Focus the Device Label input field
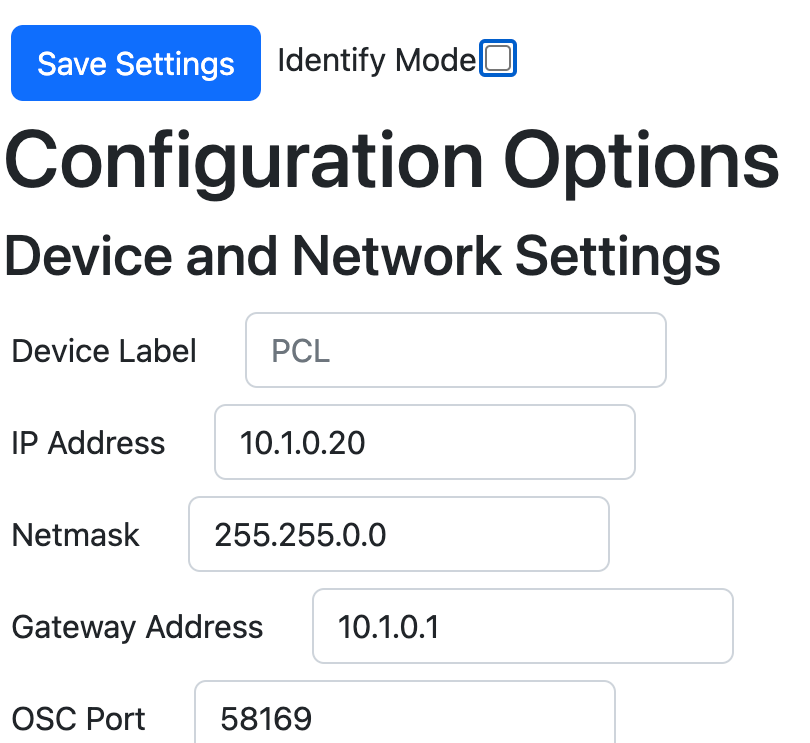810x743 pixels. pos(456,350)
